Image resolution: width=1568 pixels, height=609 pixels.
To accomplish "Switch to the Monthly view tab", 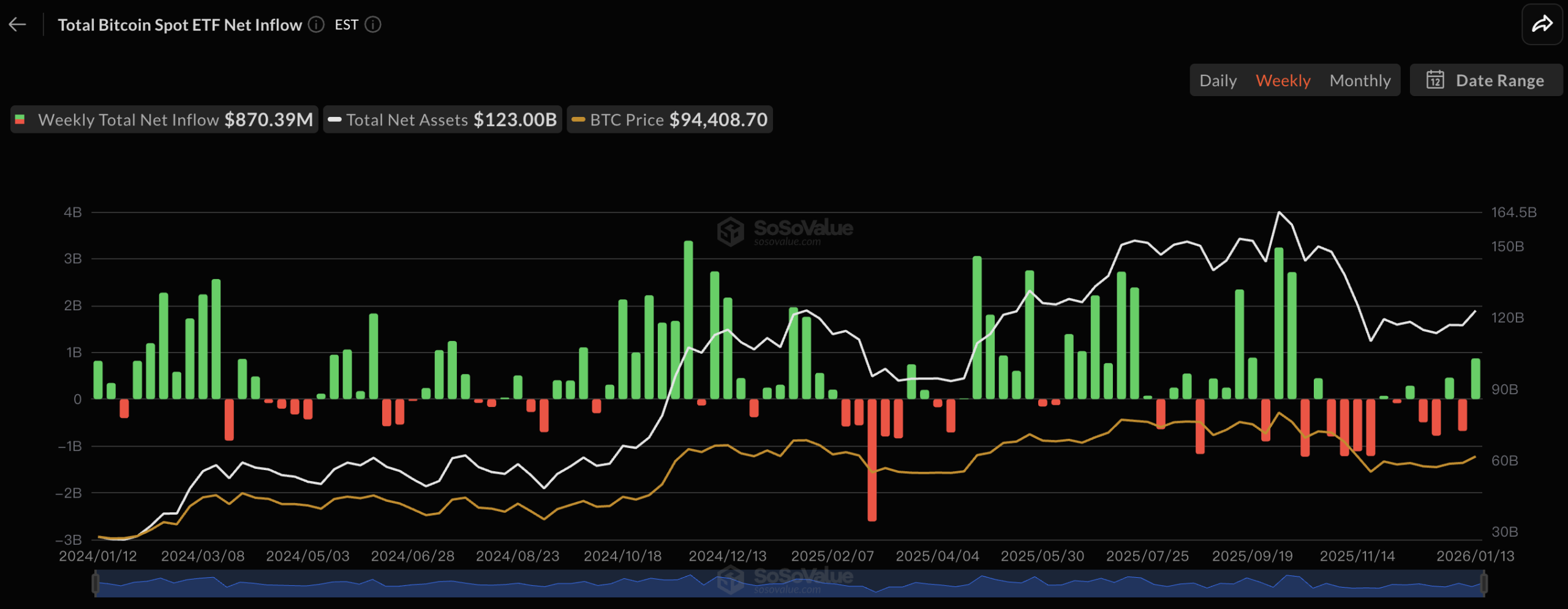I will [1360, 80].
